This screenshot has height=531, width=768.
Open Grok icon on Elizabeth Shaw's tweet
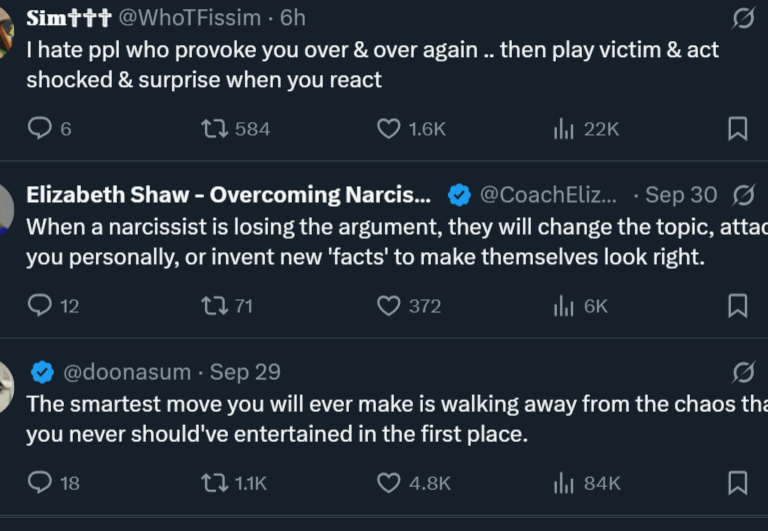point(743,195)
